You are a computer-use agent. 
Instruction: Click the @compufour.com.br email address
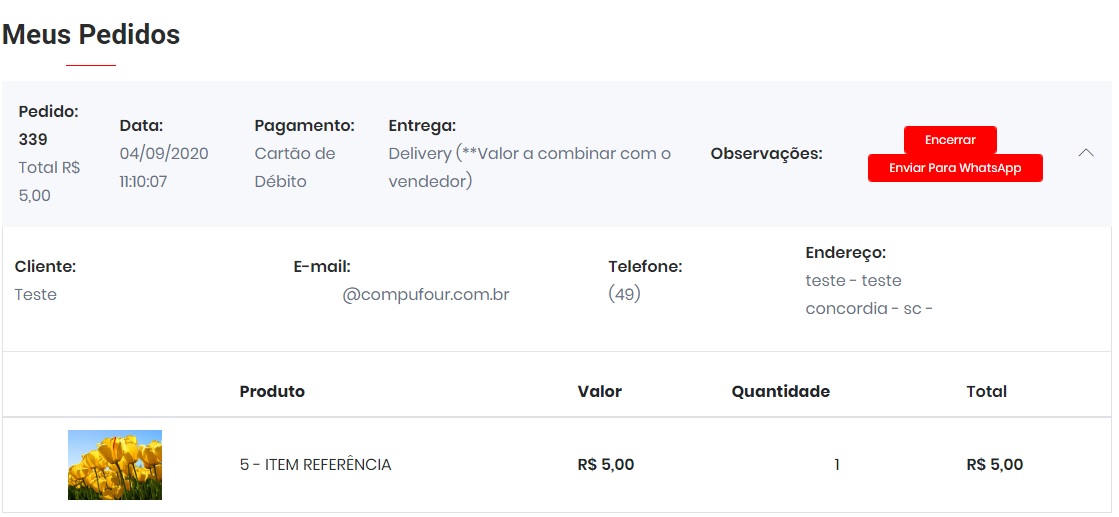click(x=426, y=295)
